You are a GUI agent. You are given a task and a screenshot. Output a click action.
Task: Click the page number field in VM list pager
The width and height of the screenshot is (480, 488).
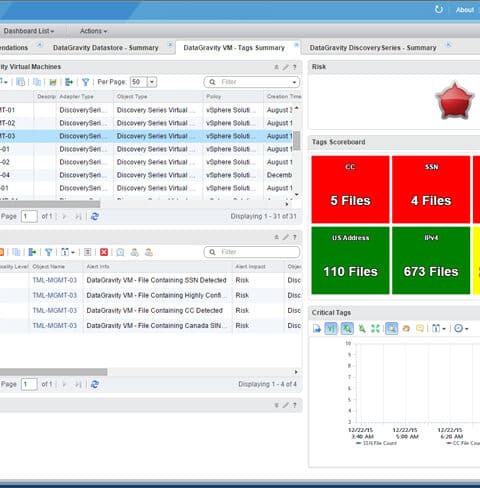[29, 217]
